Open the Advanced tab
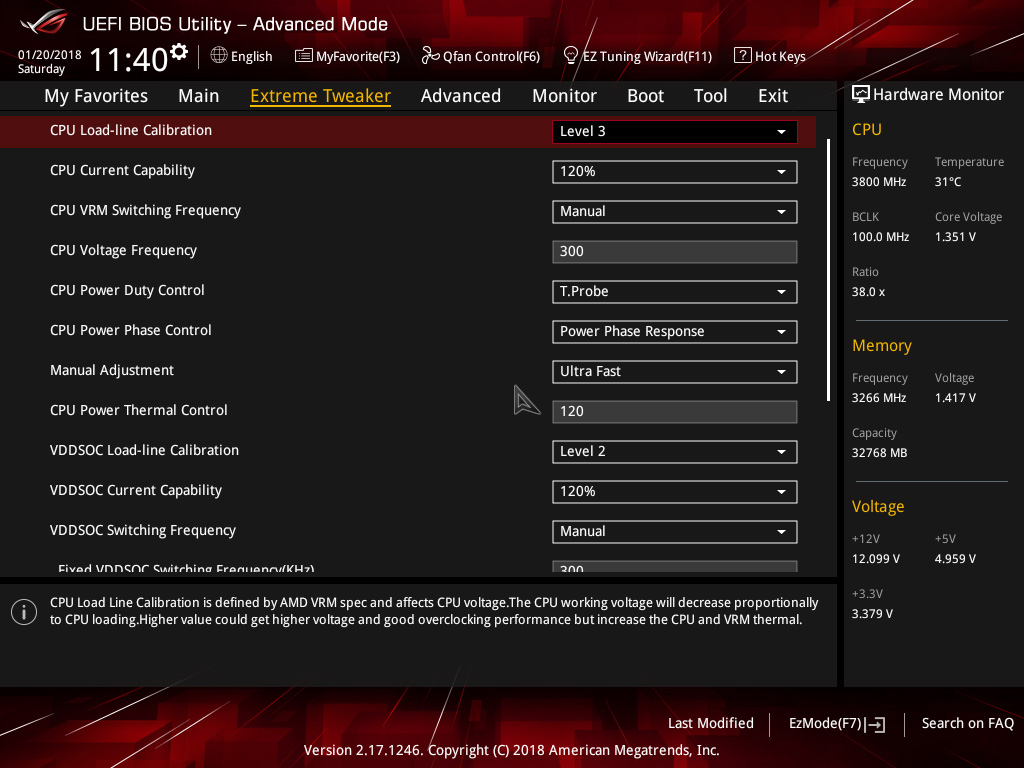 coord(461,96)
